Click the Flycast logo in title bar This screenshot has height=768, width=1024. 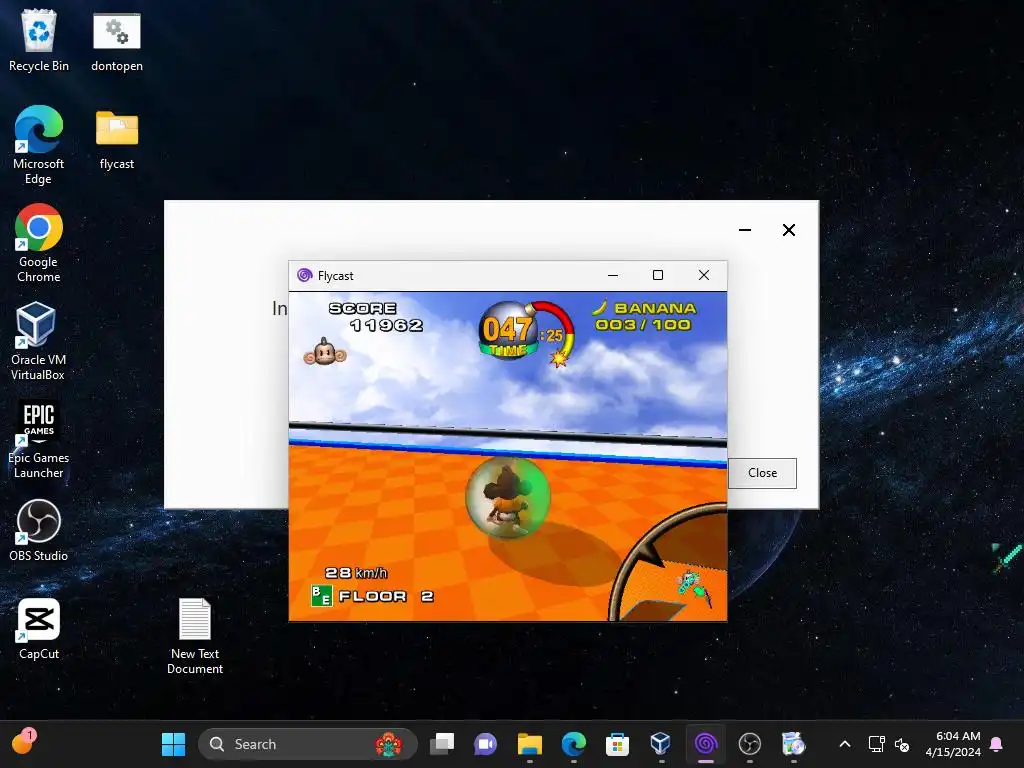point(304,275)
